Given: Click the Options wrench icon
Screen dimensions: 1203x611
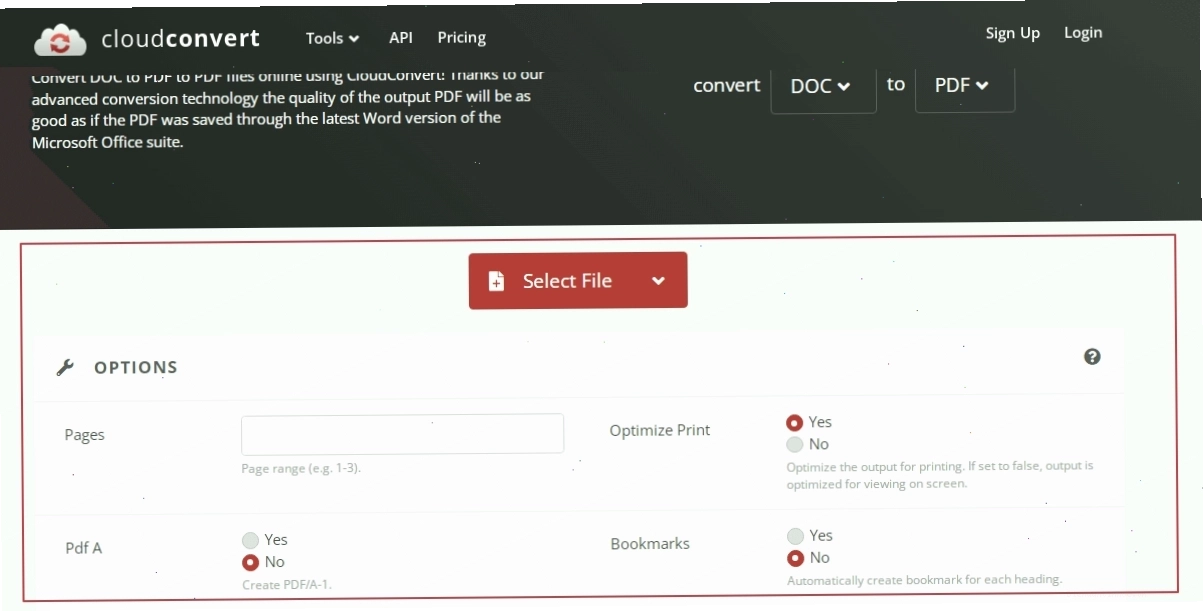Looking at the screenshot, I should click(65, 367).
